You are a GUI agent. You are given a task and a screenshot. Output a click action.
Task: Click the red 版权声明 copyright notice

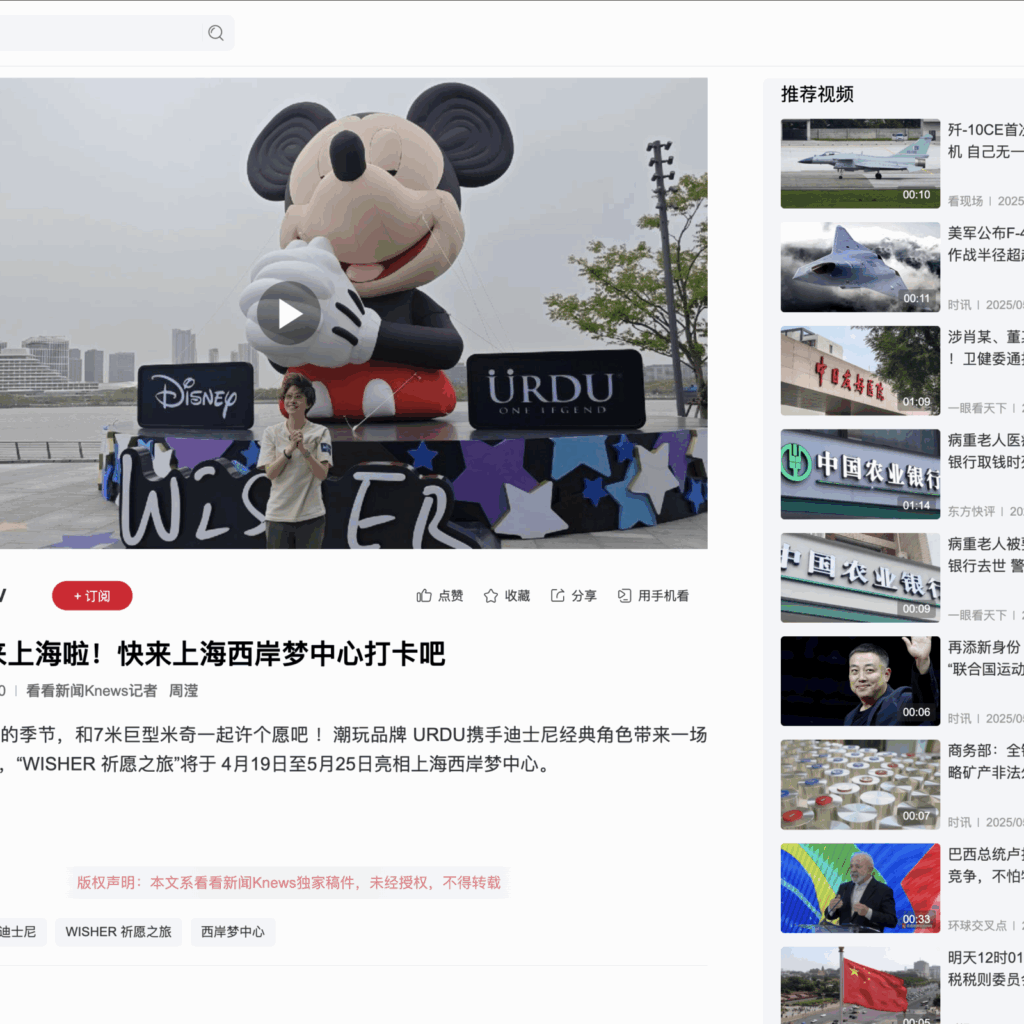(x=289, y=882)
